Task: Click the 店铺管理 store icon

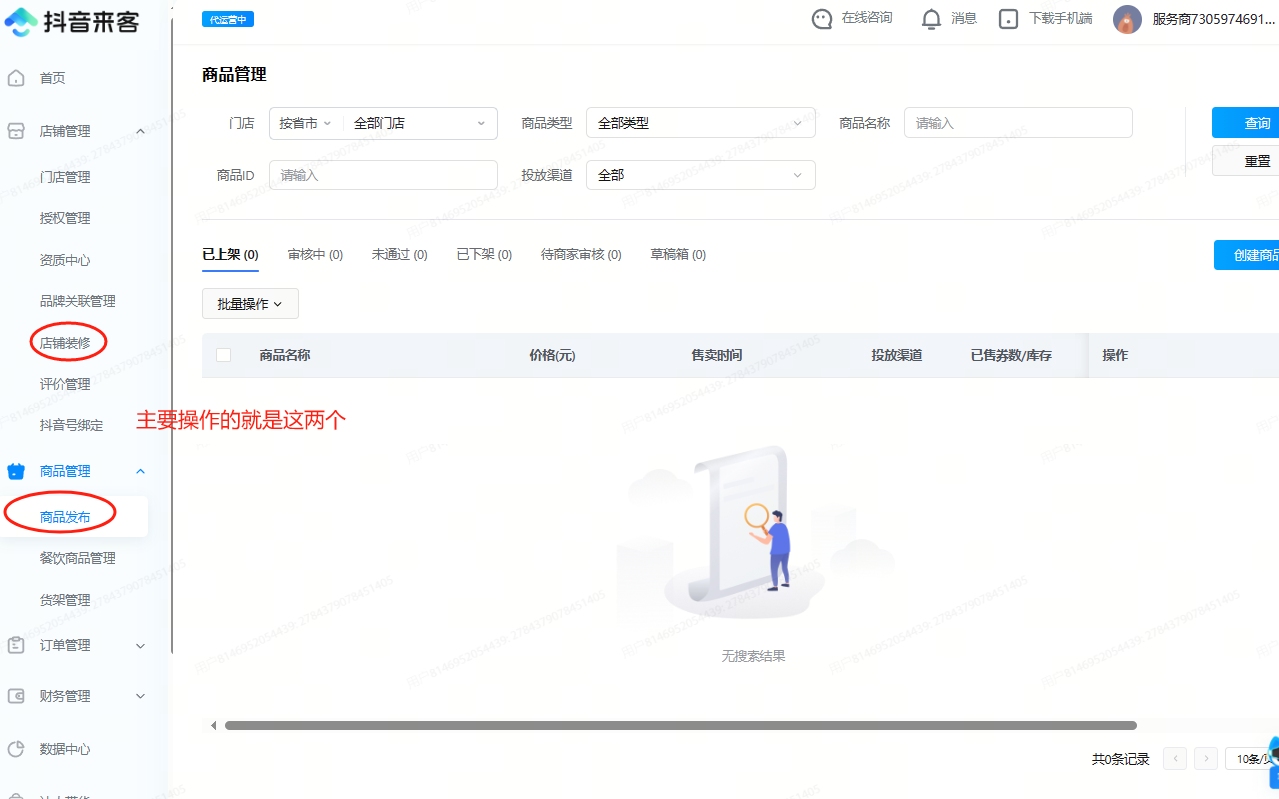Action: pyautogui.click(x=16, y=131)
